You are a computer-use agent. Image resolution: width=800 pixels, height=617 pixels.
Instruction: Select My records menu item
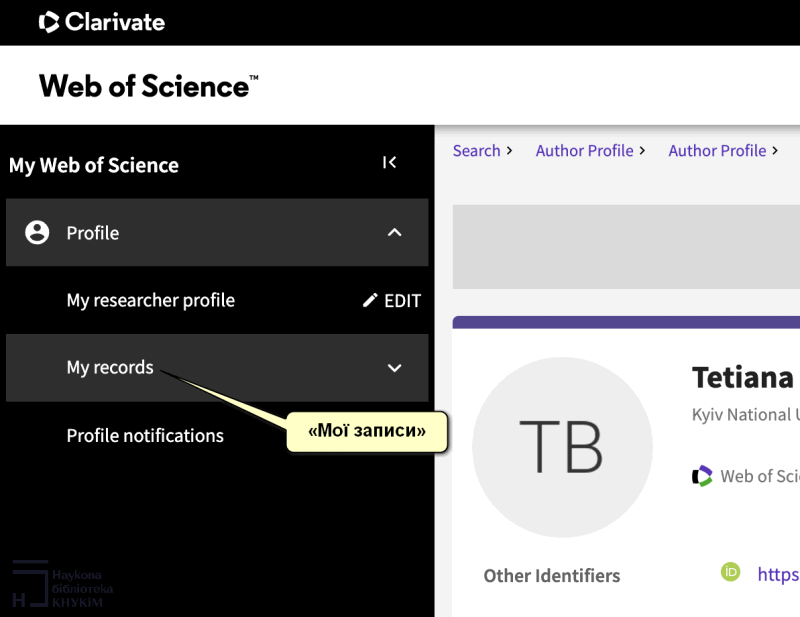110,368
